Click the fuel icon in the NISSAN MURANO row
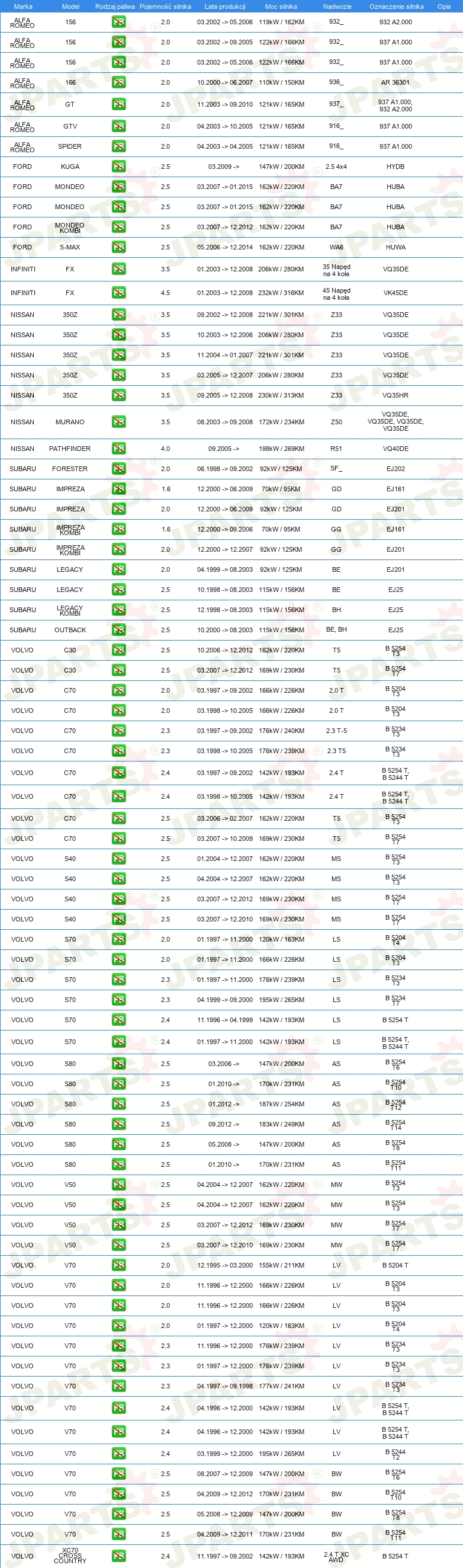 coord(118,422)
